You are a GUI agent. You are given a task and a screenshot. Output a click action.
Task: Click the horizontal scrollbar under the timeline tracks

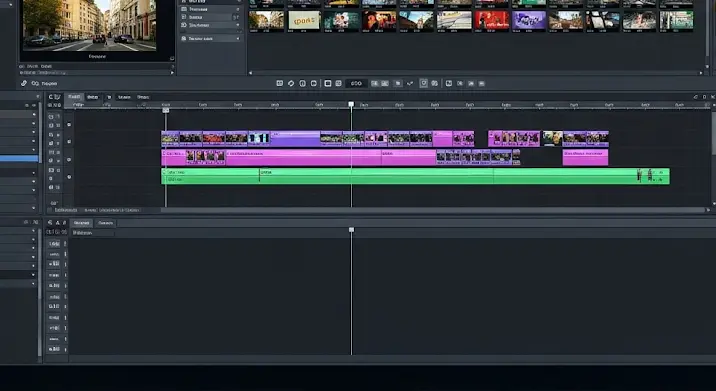tap(433, 210)
